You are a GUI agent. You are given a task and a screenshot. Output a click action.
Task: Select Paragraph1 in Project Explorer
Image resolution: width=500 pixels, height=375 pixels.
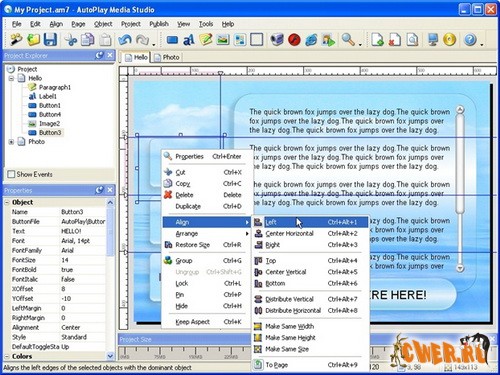click(55, 87)
